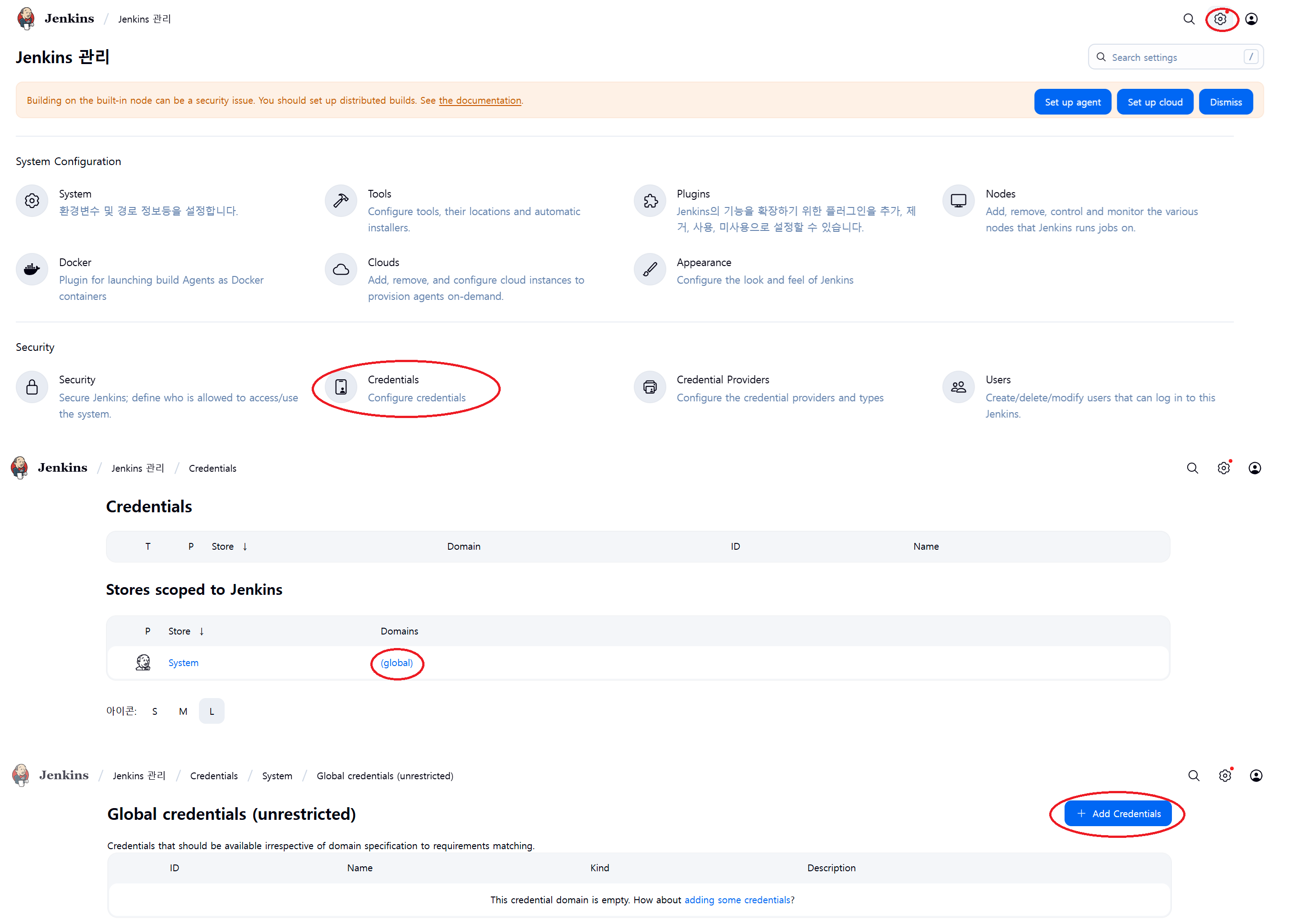Image resolution: width=1291 pixels, height=924 pixels.
Task: Click the T column header in Credentials table
Action: [148, 546]
